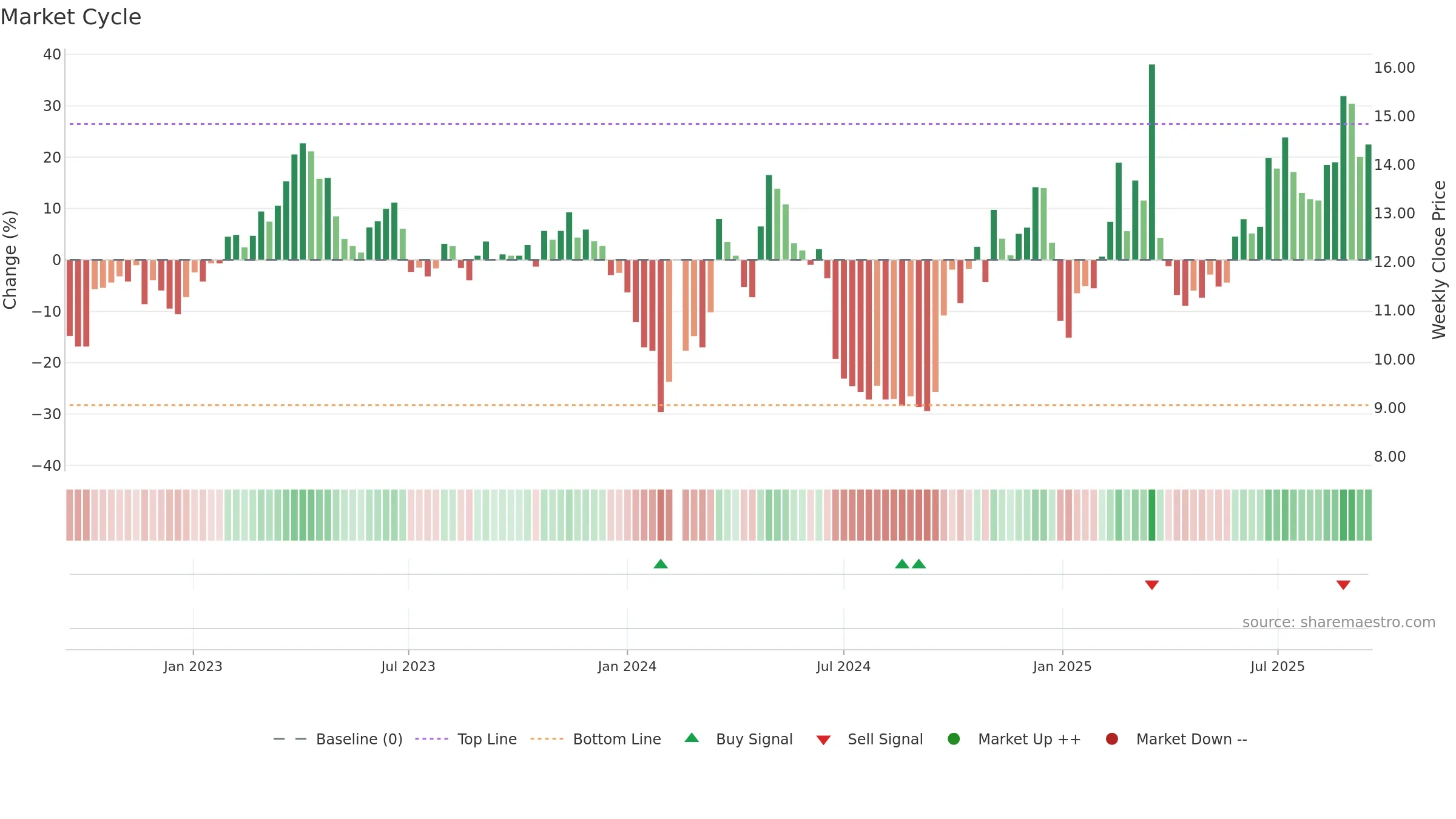Click the orange dotted Bottom Line legend swatch
The height and width of the screenshot is (819, 1456).
[x=547, y=739]
